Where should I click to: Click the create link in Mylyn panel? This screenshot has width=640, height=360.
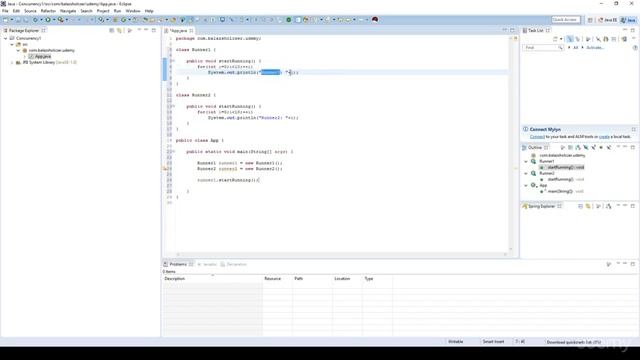click(x=604, y=137)
